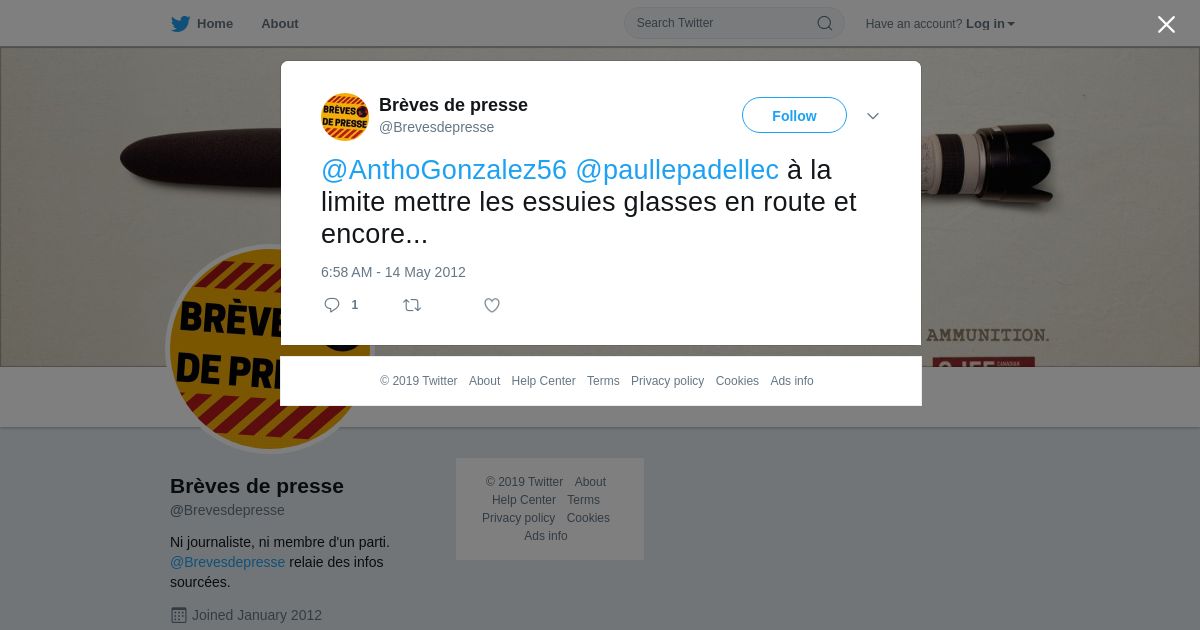Click @Brevesdepresse link in profile bio

228,562
